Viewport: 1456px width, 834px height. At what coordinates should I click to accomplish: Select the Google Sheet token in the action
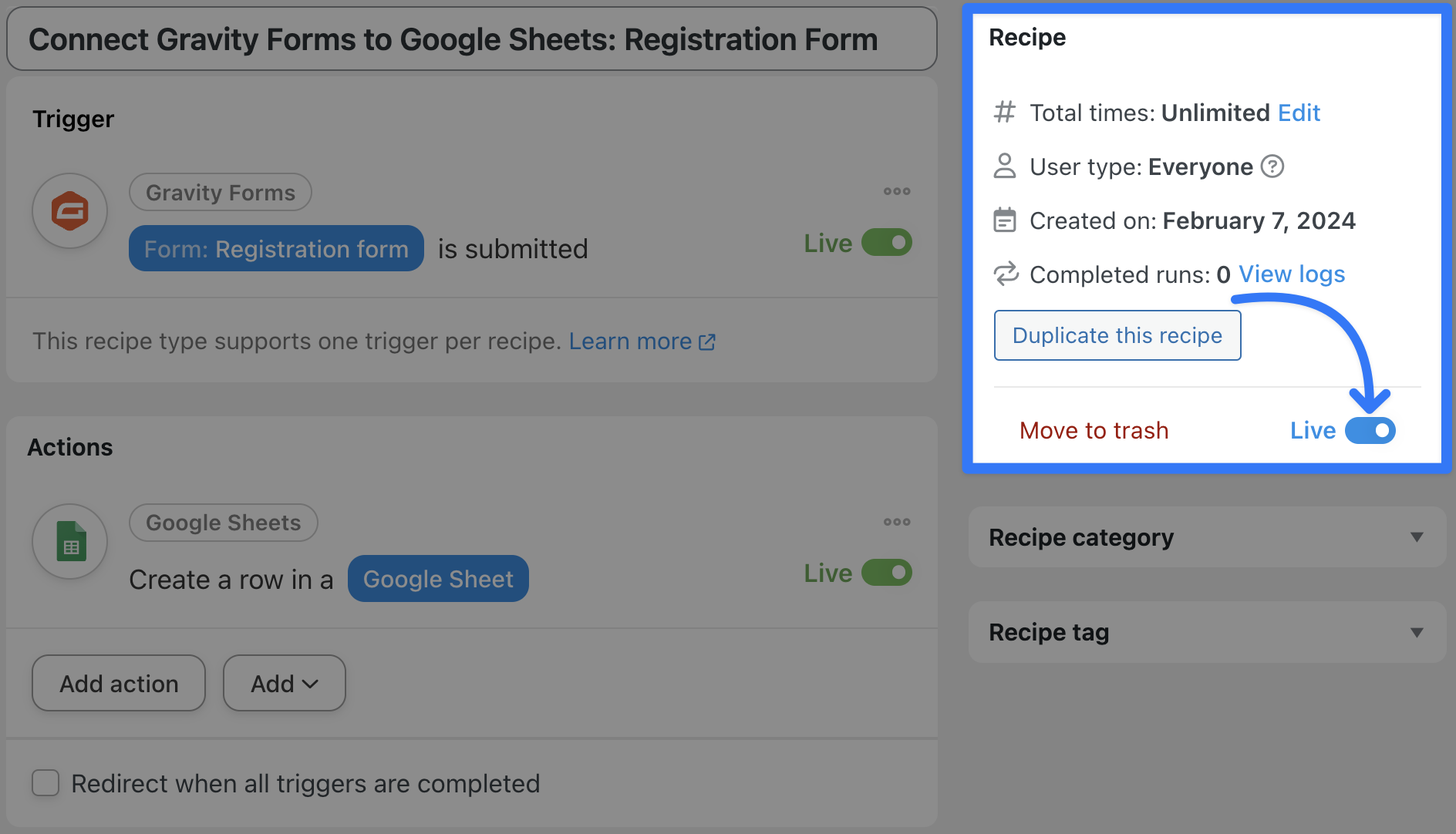(x=438, y=579)
